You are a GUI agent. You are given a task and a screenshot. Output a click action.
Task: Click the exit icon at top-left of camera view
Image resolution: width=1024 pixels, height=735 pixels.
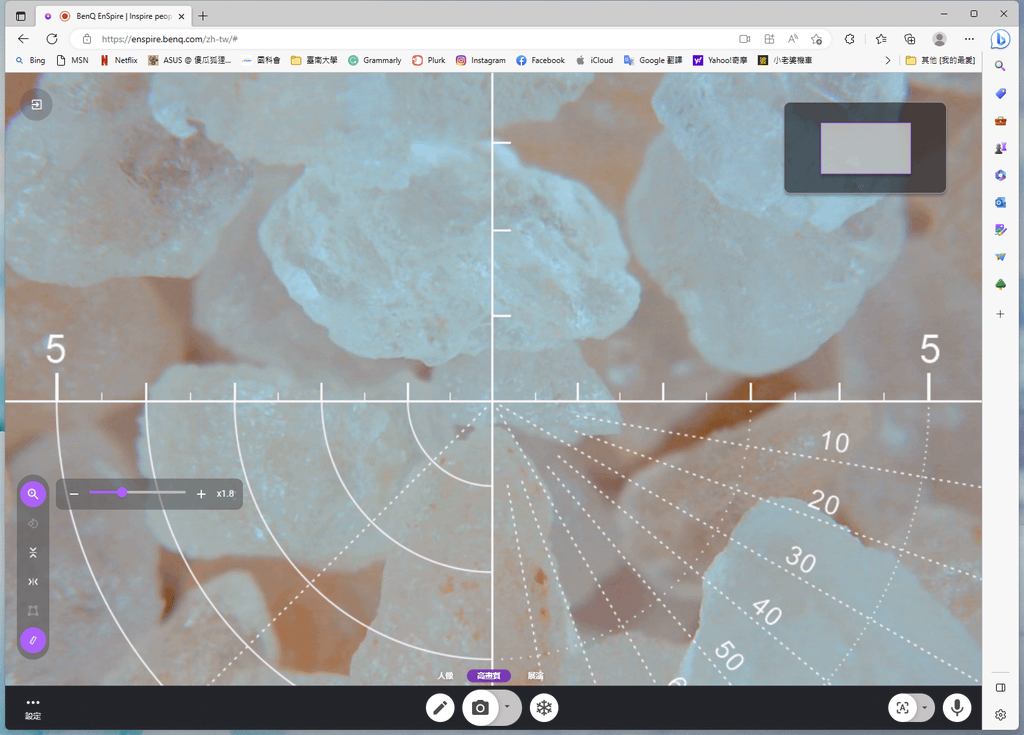click(x=37, y=105)
